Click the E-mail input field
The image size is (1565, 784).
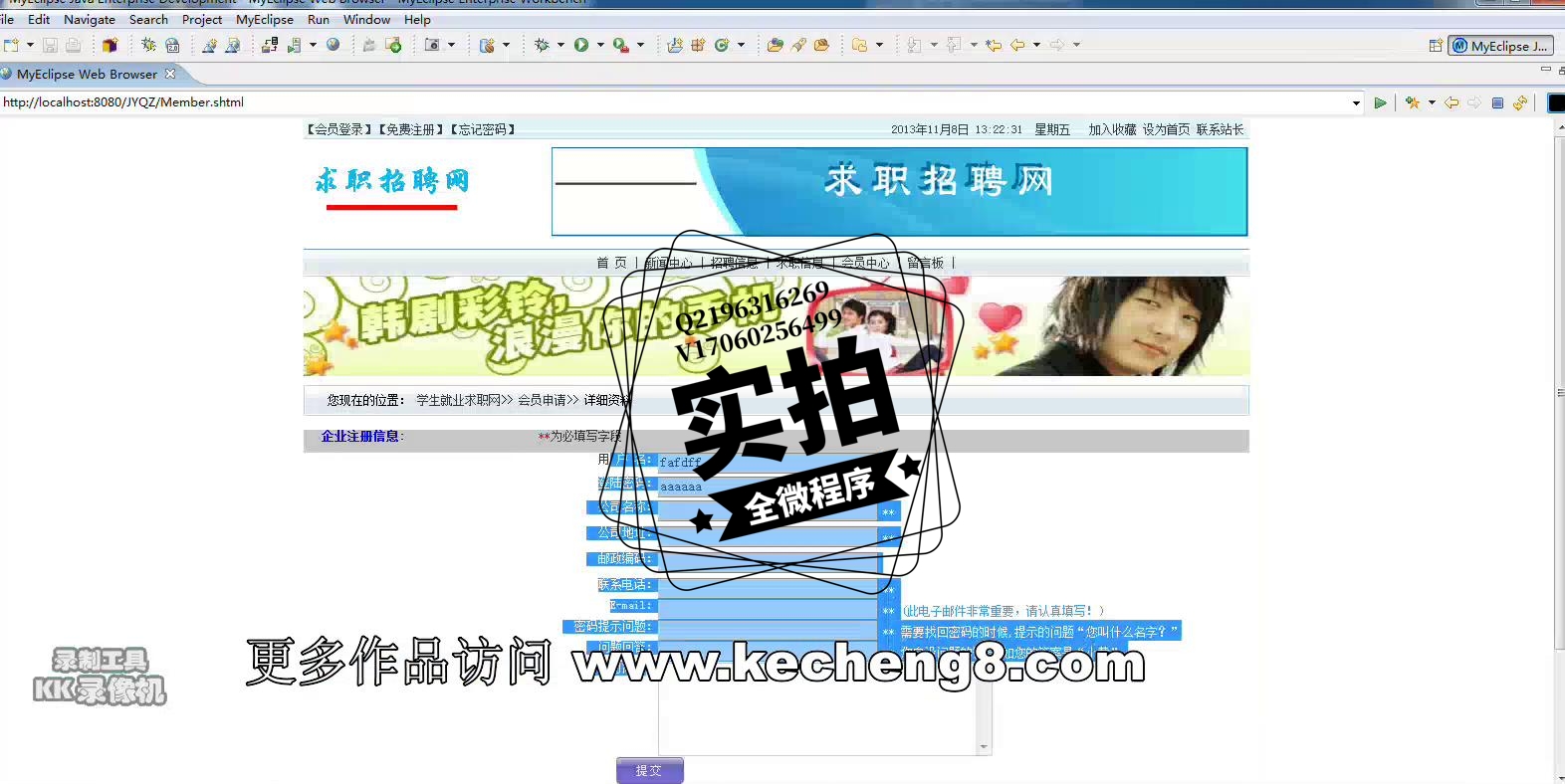pyautogui.click(x=768, y=607)
